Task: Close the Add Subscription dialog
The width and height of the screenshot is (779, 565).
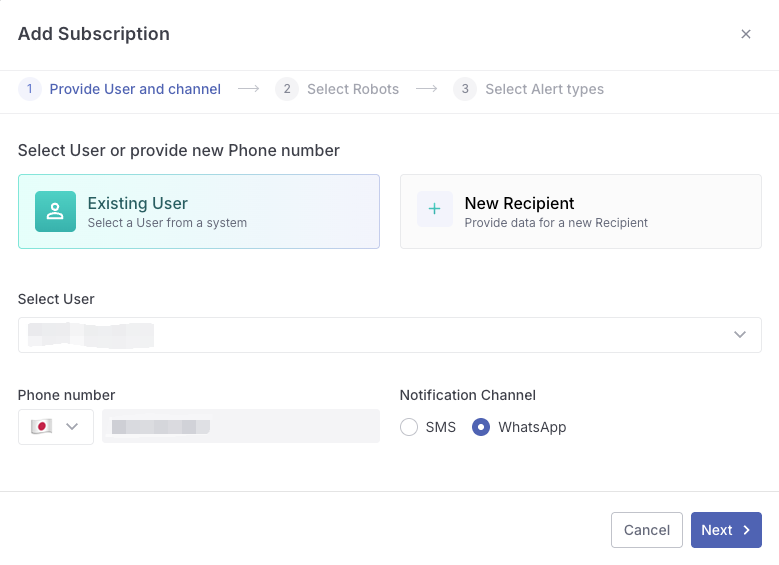Action: click(x=745, y=34)
